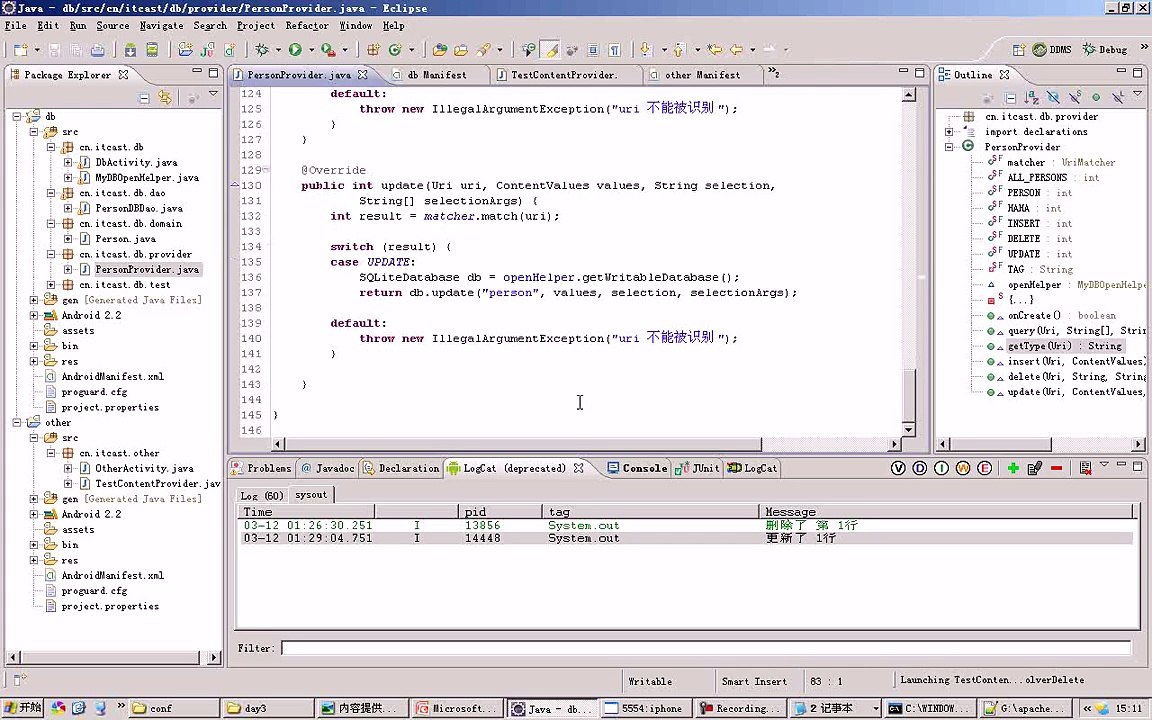Open the Source menu
This screenshot has height=720, width=1152.
tap(112, 25)
